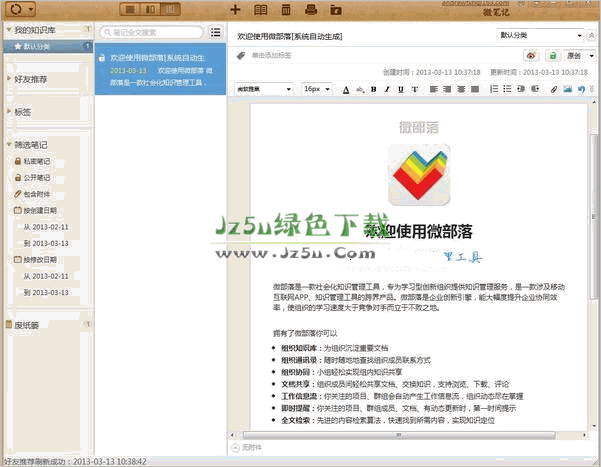
Task: Toggle the 按创建日期 filter
Action: coord(35,210)
